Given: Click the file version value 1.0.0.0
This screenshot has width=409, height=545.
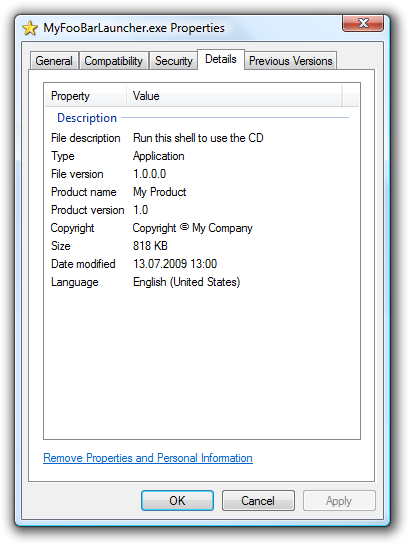Looking at the screenshot, I should (150, 174).
